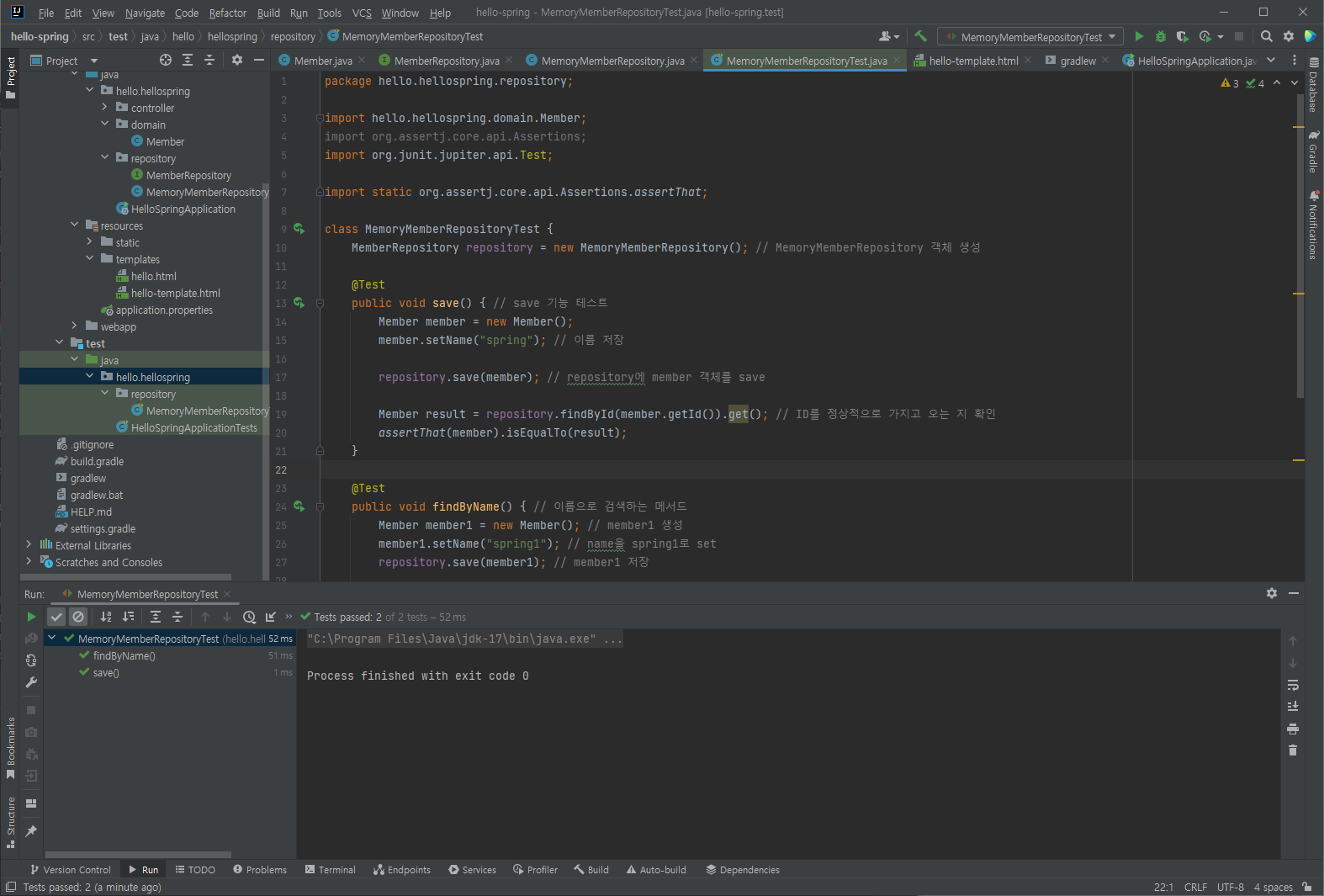Rerun tests in the Run panel

(31, 617)
